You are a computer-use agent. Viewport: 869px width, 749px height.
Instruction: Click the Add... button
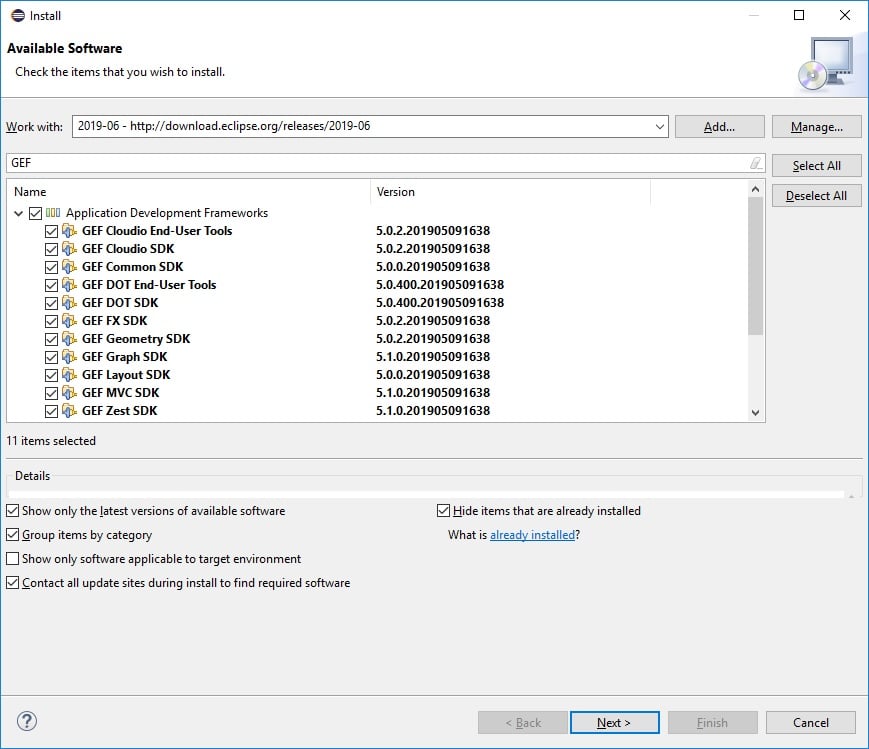click(x=719, y=127)
